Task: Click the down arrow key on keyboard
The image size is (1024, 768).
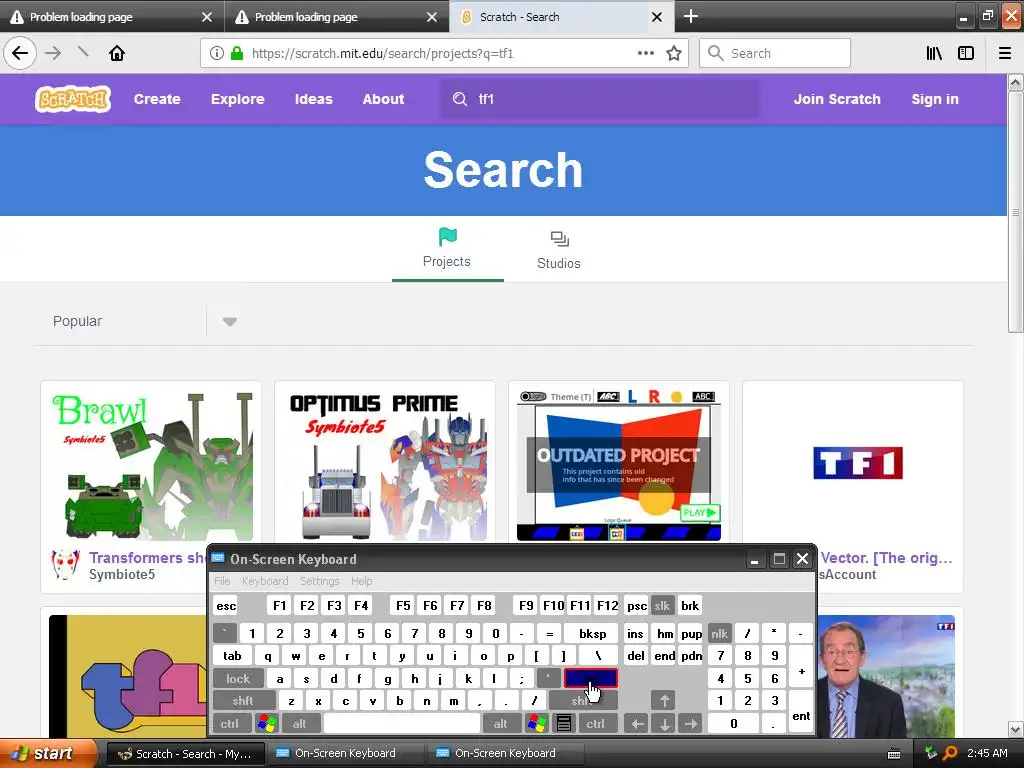Action: tap(664, 723)
